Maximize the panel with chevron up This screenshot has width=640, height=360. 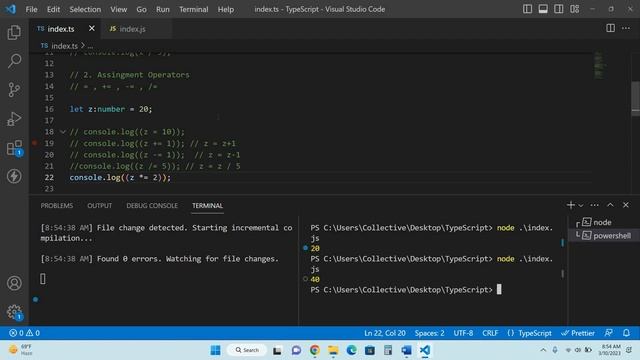pos(610,205)
